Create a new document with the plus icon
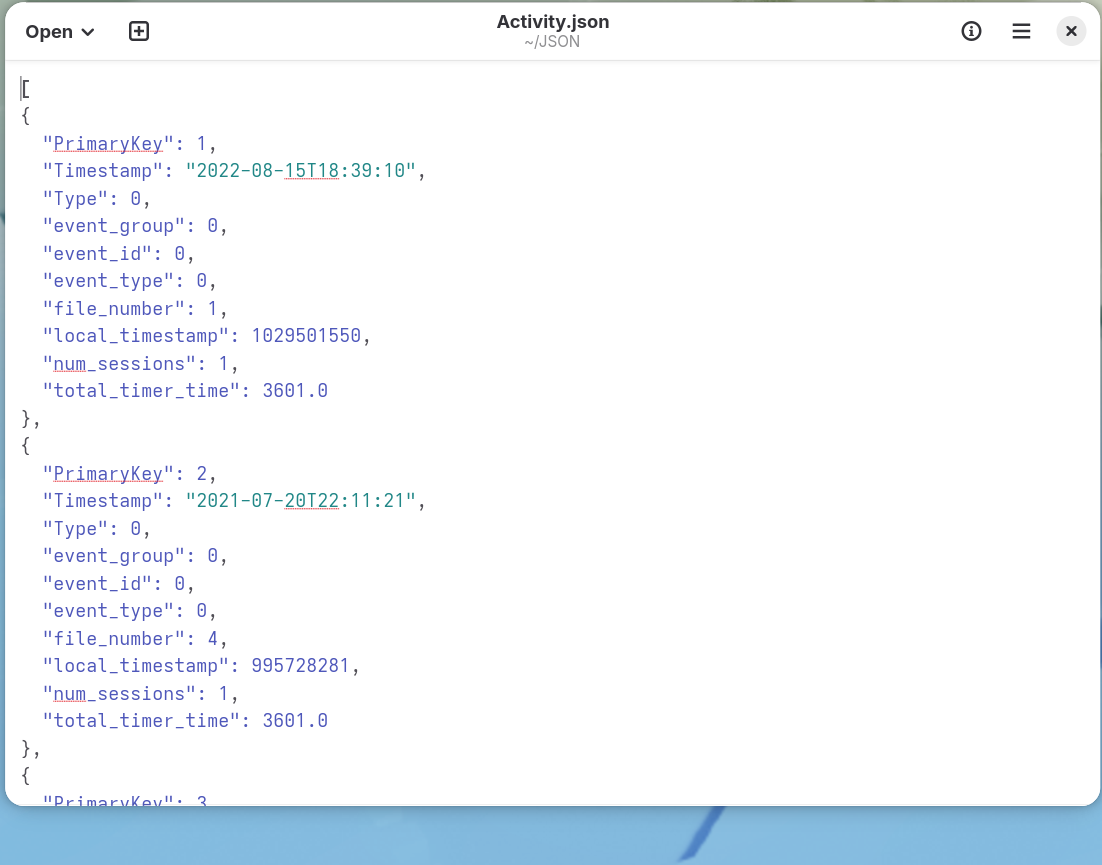This screenshot has width=1102, height=865. tap(138, 32)
